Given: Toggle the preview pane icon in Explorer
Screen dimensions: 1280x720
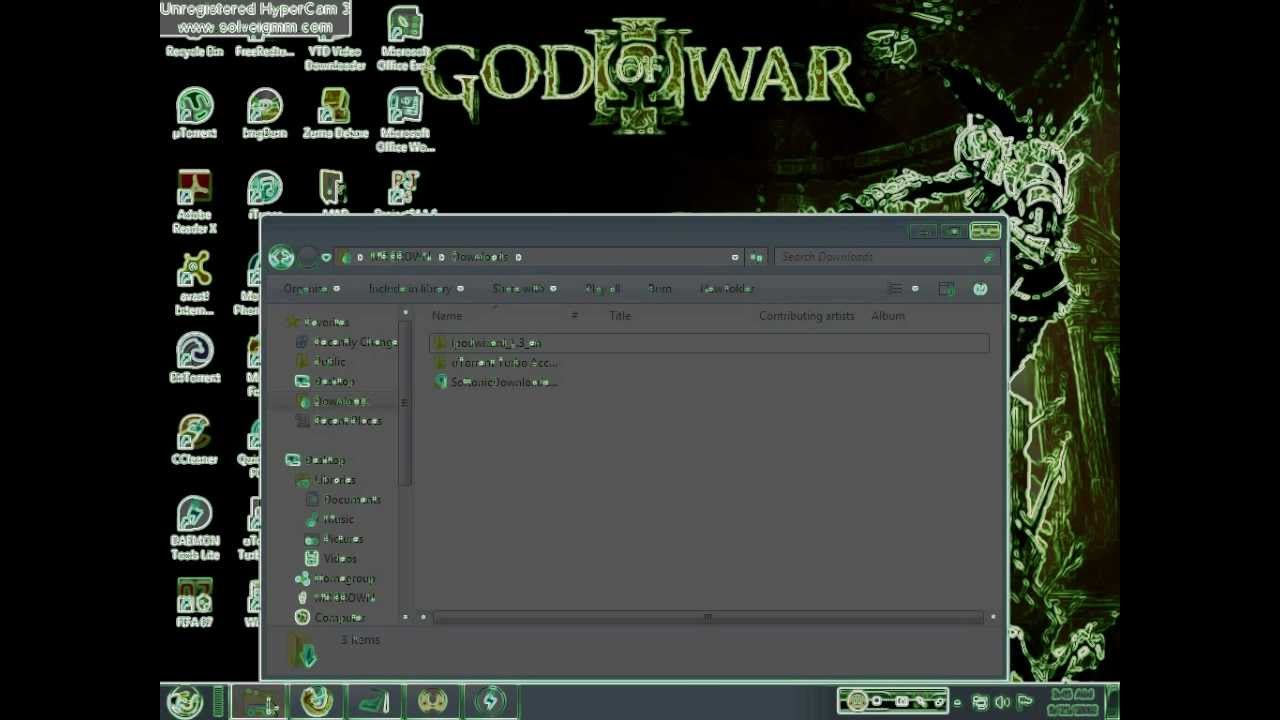Looking at the screenshot, I should (946, 289).
